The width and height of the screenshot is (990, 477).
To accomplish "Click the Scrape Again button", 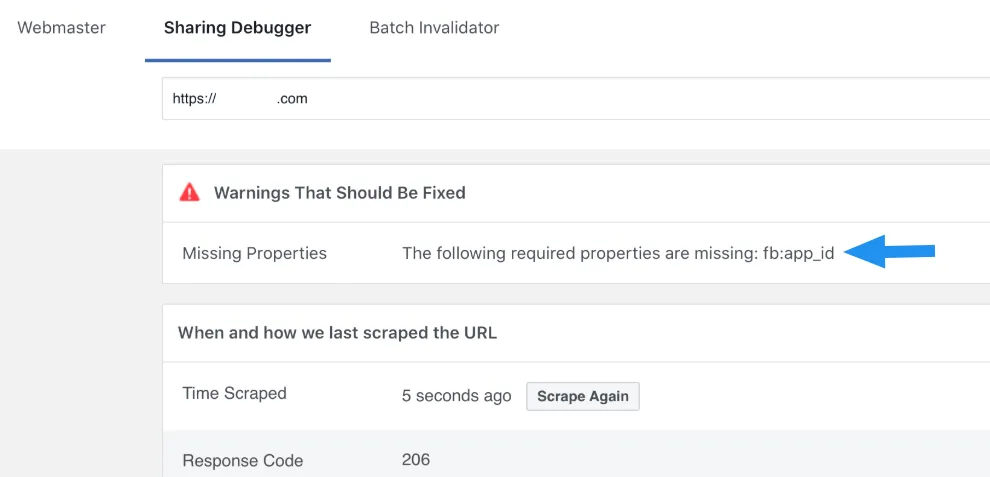I will click(x=583, y=396).
